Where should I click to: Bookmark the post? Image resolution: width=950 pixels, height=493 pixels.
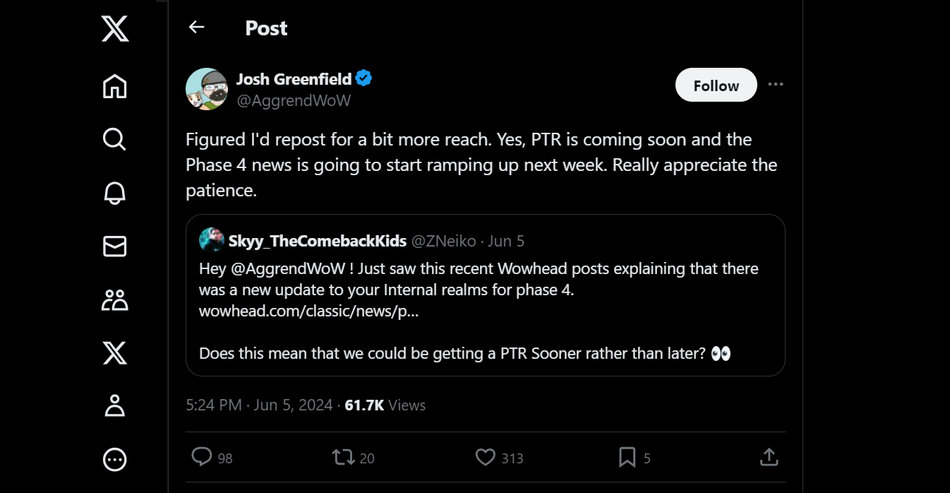coord(627,457)
